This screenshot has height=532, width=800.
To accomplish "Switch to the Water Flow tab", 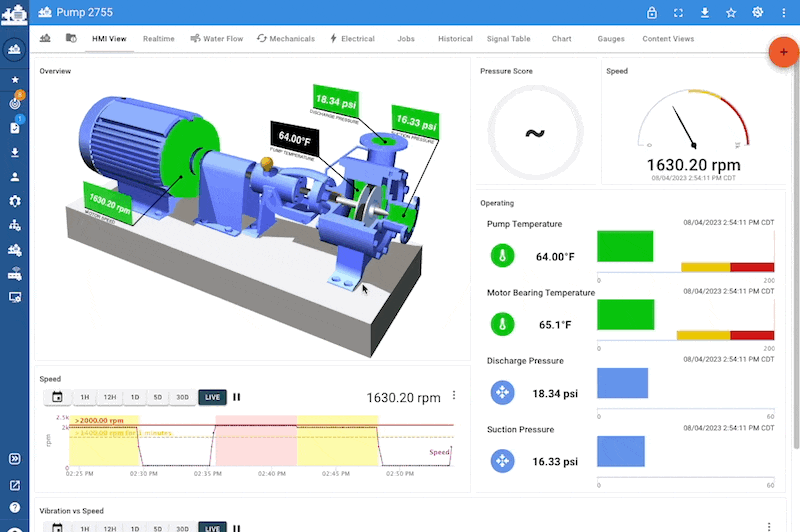I will 216,39.
